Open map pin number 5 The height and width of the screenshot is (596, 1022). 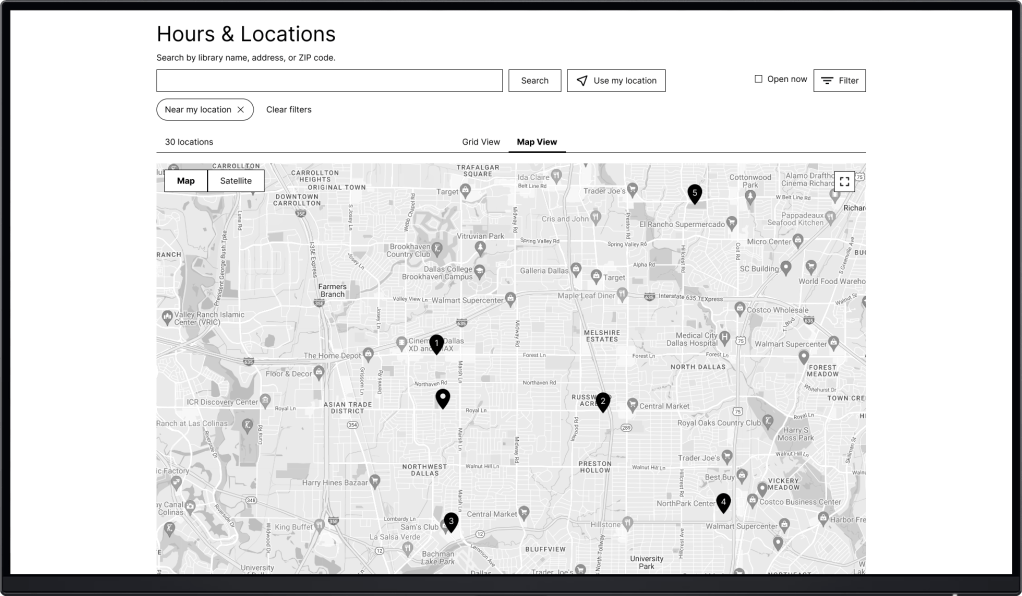click(x=694, y=193)
